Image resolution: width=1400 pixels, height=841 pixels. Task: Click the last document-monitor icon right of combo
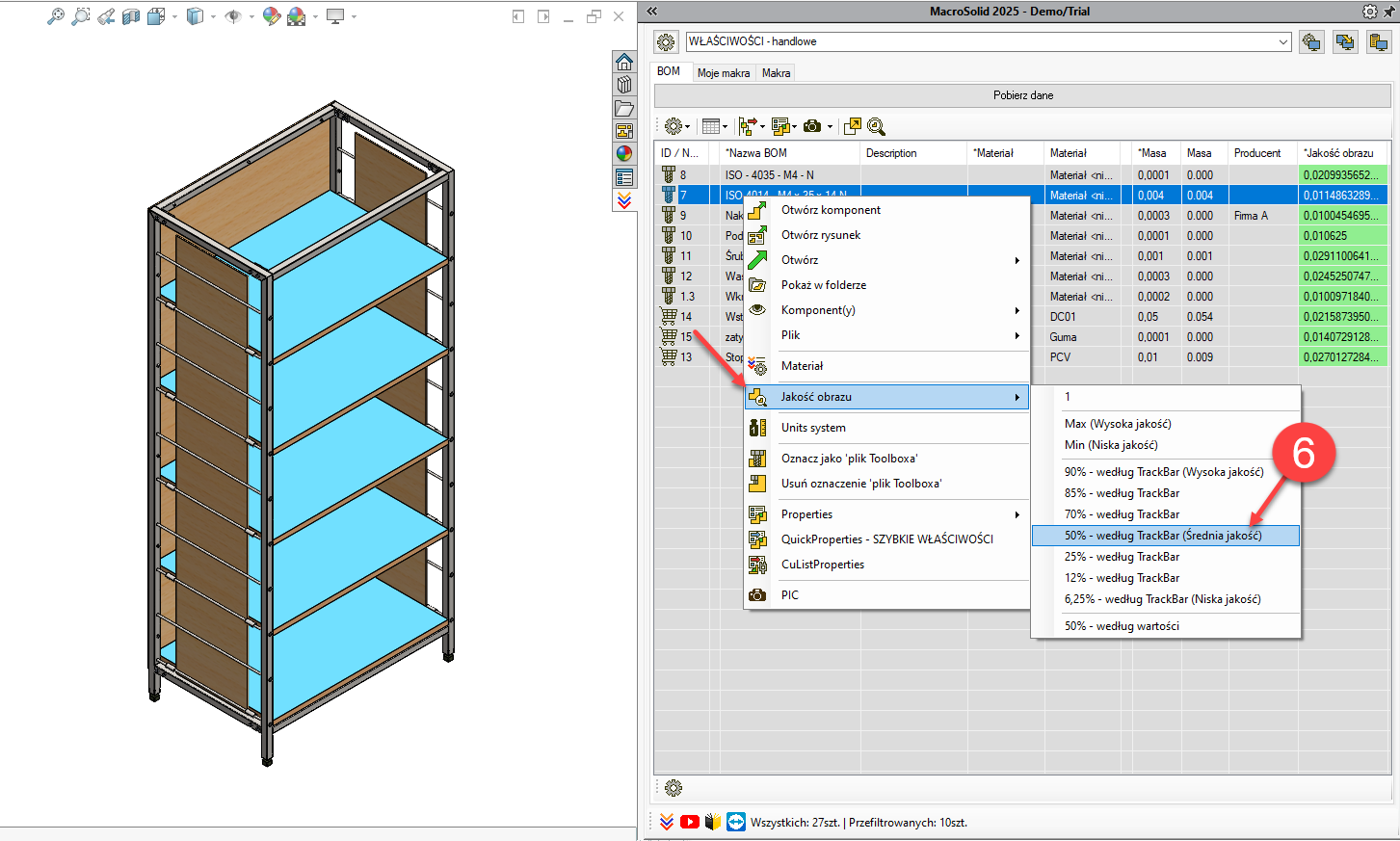1379,42
